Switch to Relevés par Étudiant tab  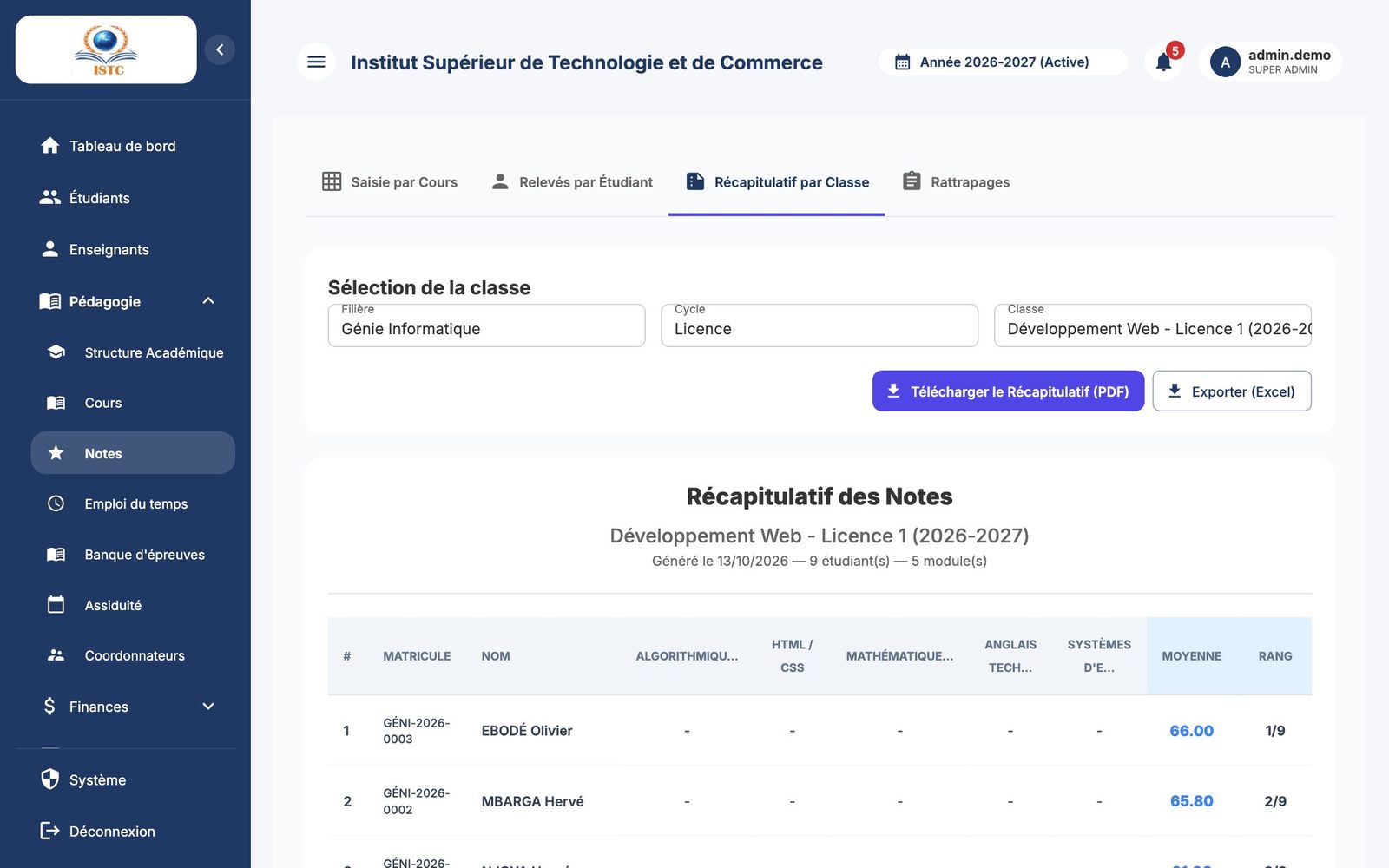pyautogui.click(x=572, y=182)
